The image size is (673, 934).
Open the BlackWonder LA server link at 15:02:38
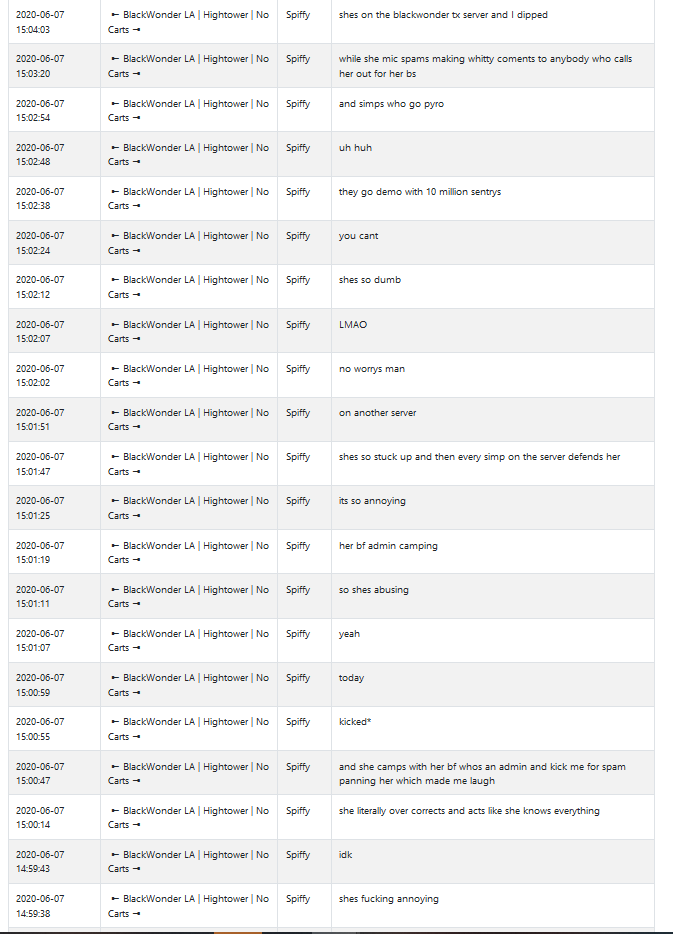pyautogui.click(x=188, y=198)
